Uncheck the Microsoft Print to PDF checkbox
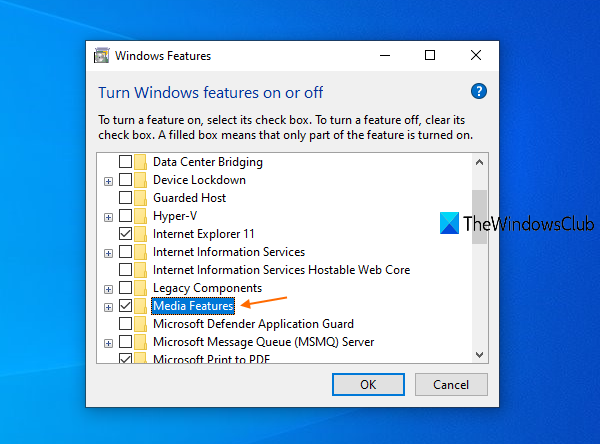Viewport: 600px width, 444px height. click(x=126, y=358)
